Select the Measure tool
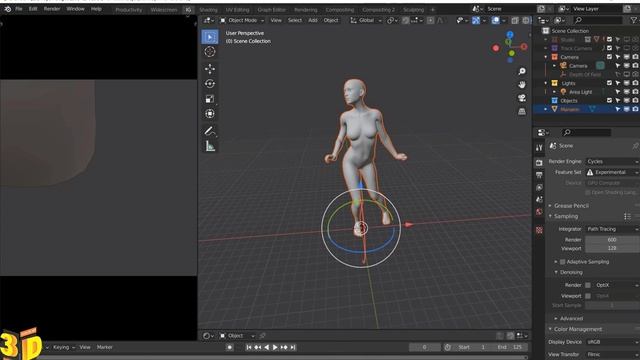The image size is (640, 360). pos(210,146)
